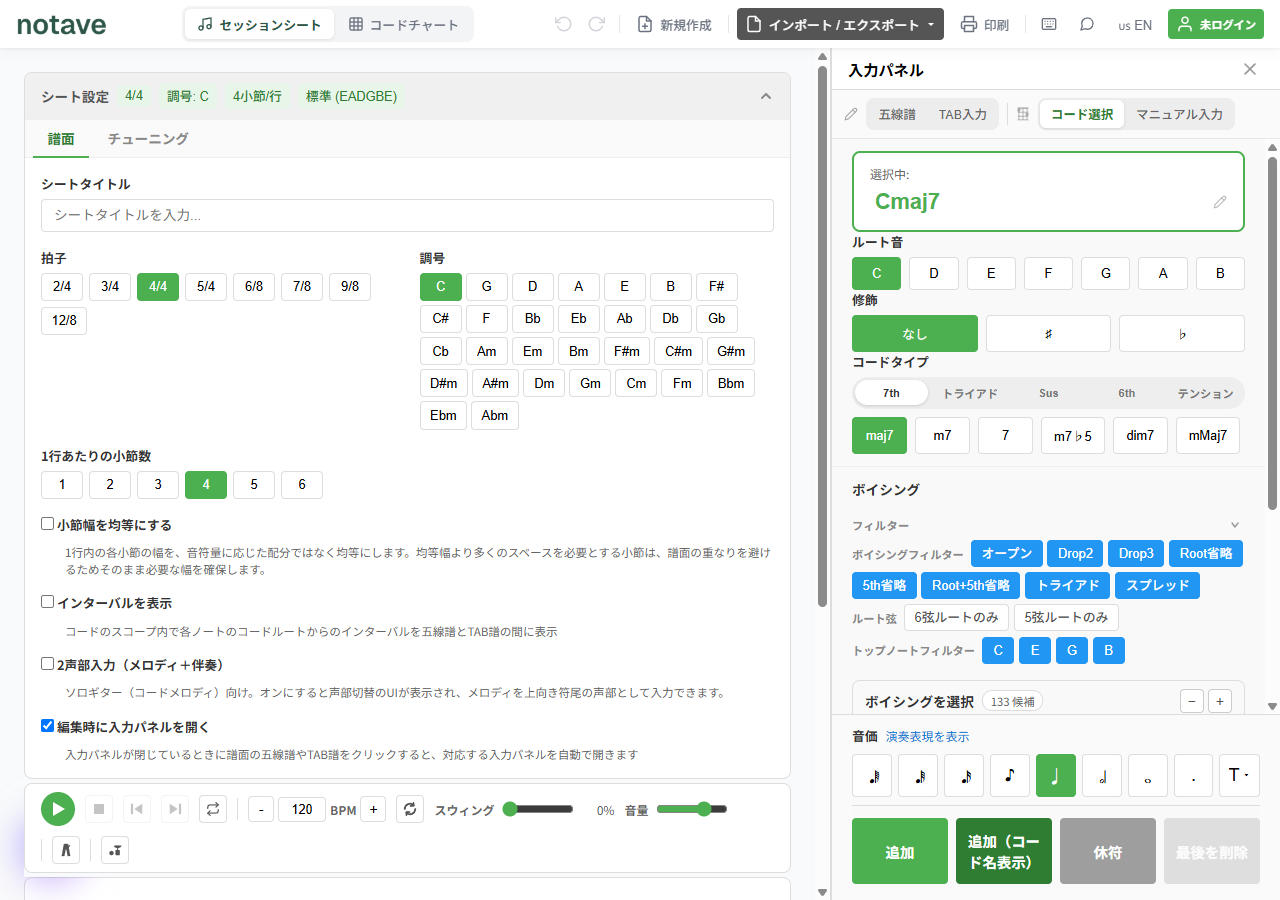Screen dimensions: 1280x900
Task: Switch to コードチャート tab
Action: (x=404, y=25)
